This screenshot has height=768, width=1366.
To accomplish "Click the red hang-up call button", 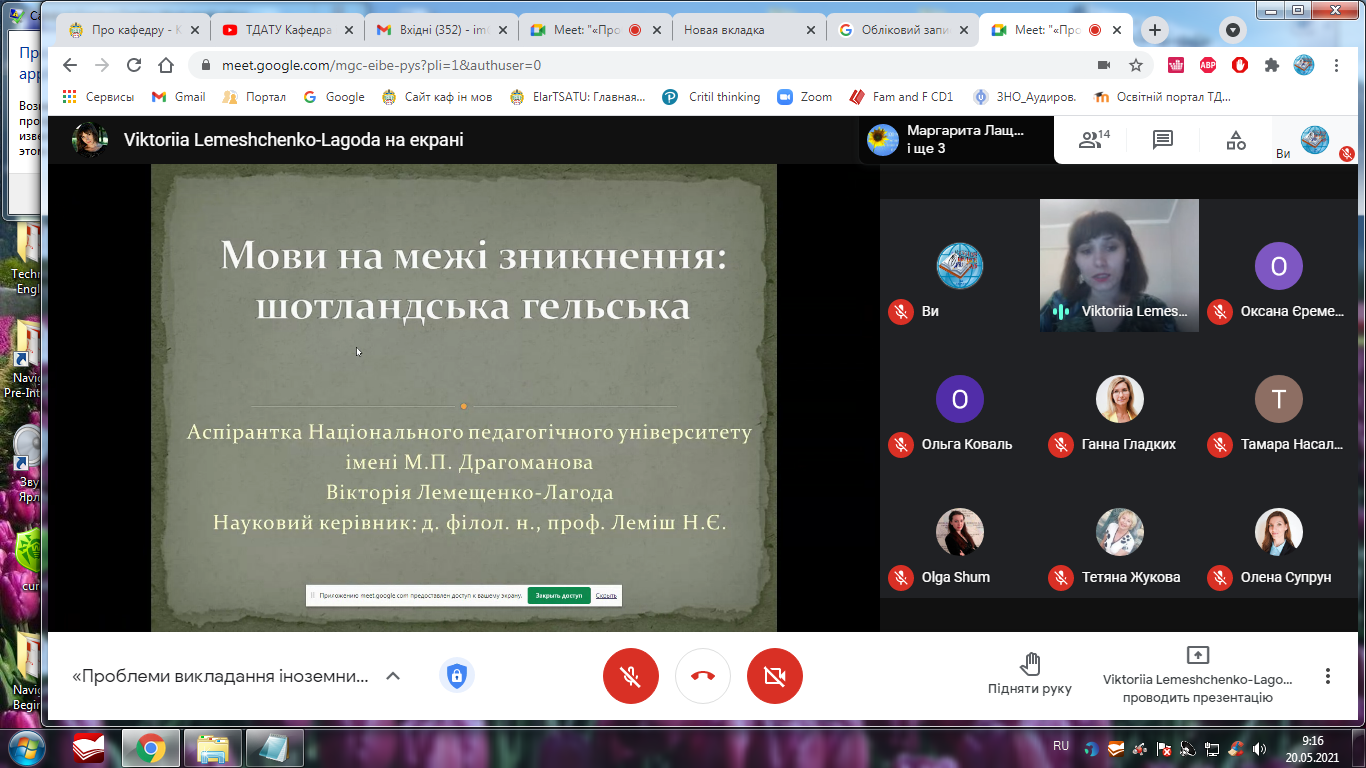I will point(703,676).
